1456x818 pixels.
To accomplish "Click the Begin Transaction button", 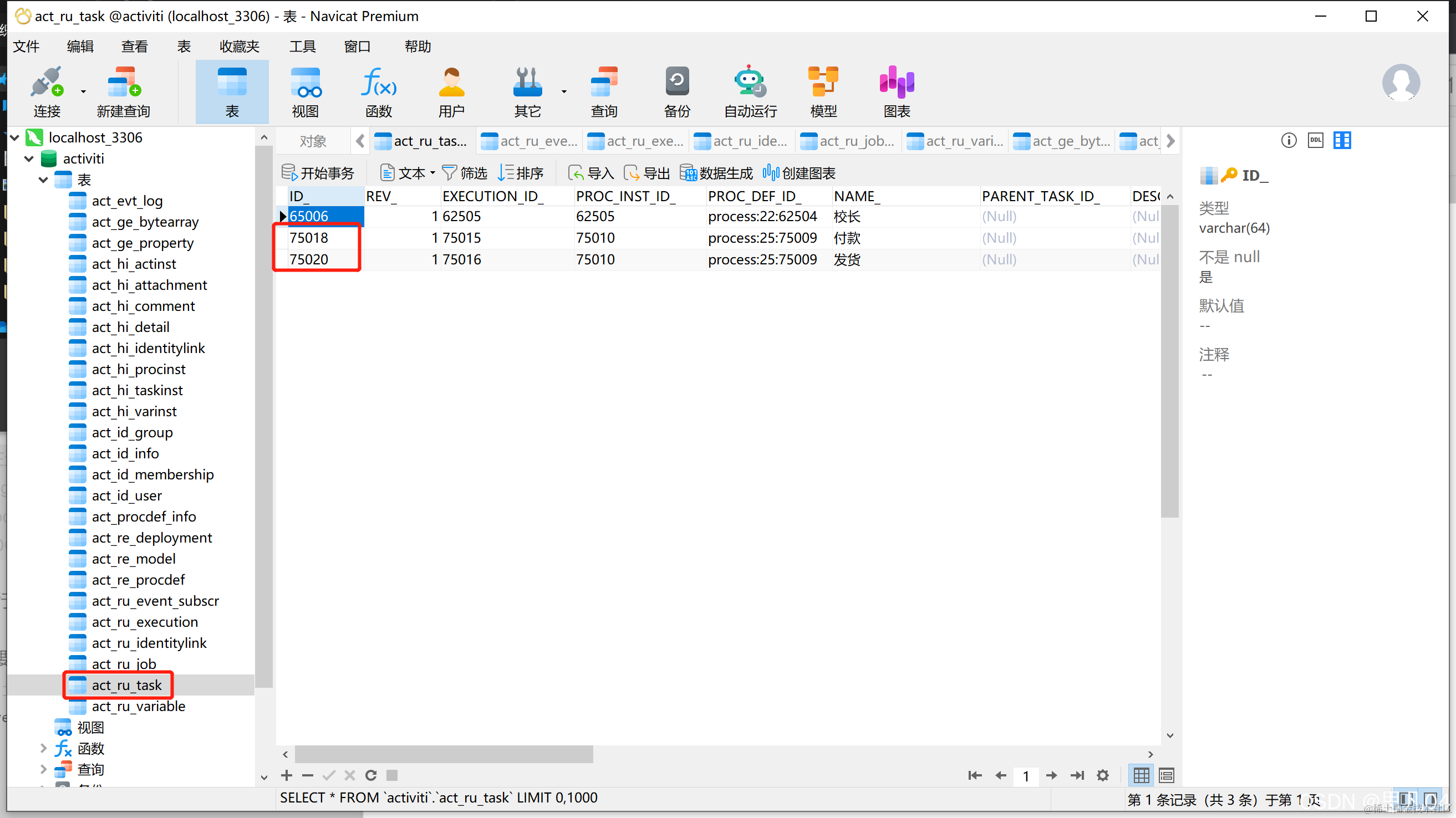I will coord(318,173).
